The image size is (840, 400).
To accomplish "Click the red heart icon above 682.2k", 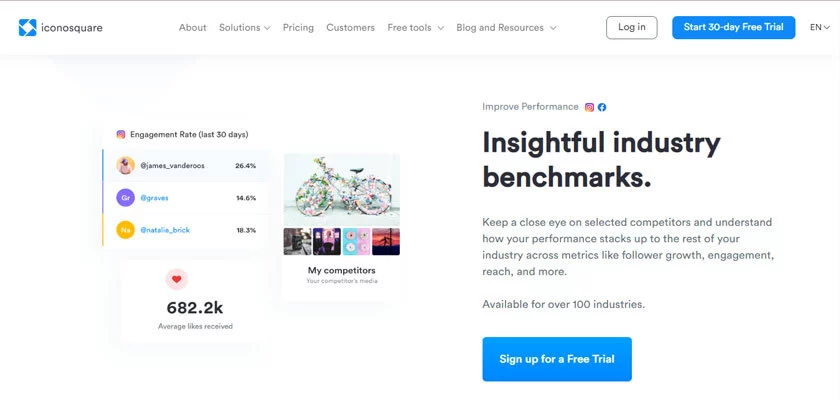I will point(177,279).
